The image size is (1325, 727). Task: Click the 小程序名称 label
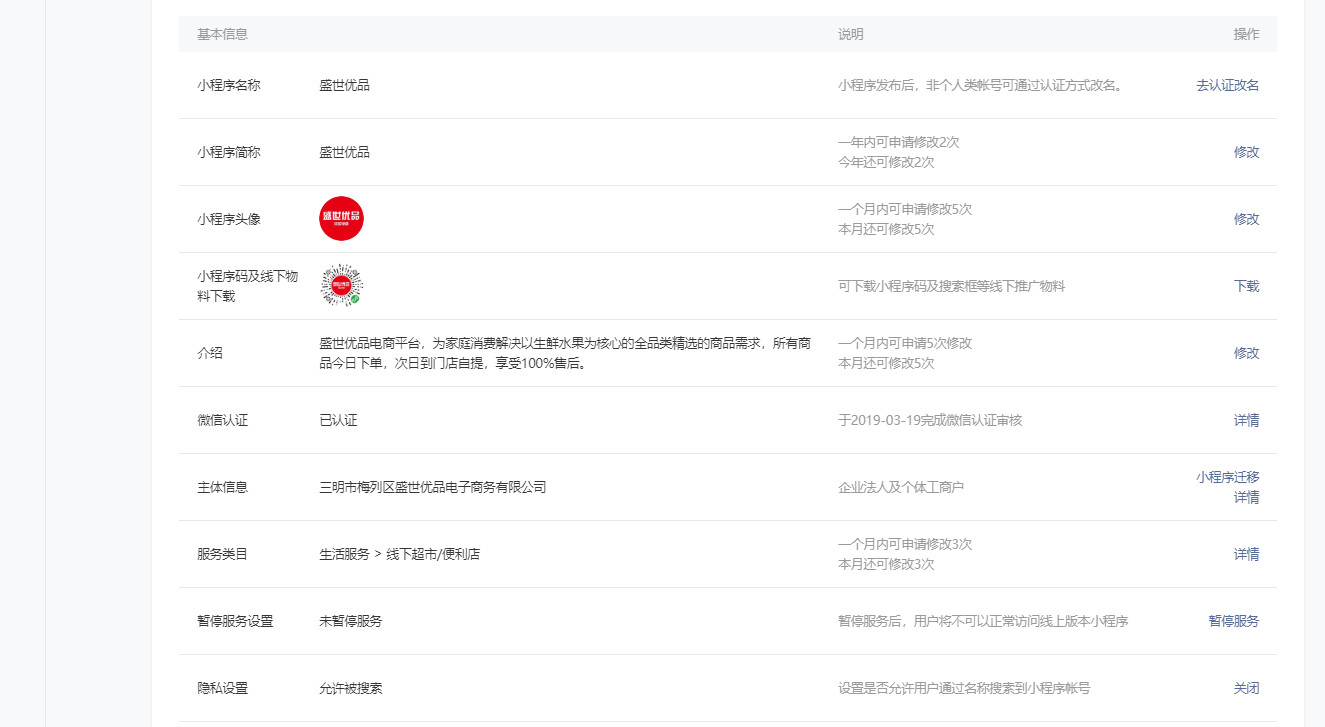229,85
